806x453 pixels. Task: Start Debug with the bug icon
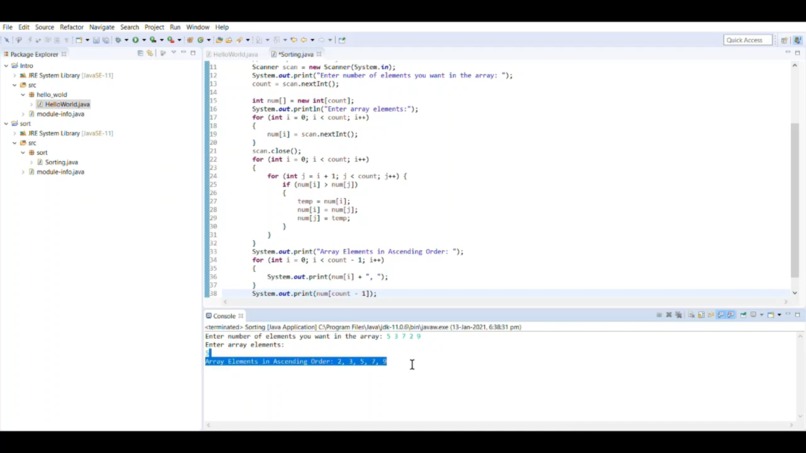(x=118, y=40)
